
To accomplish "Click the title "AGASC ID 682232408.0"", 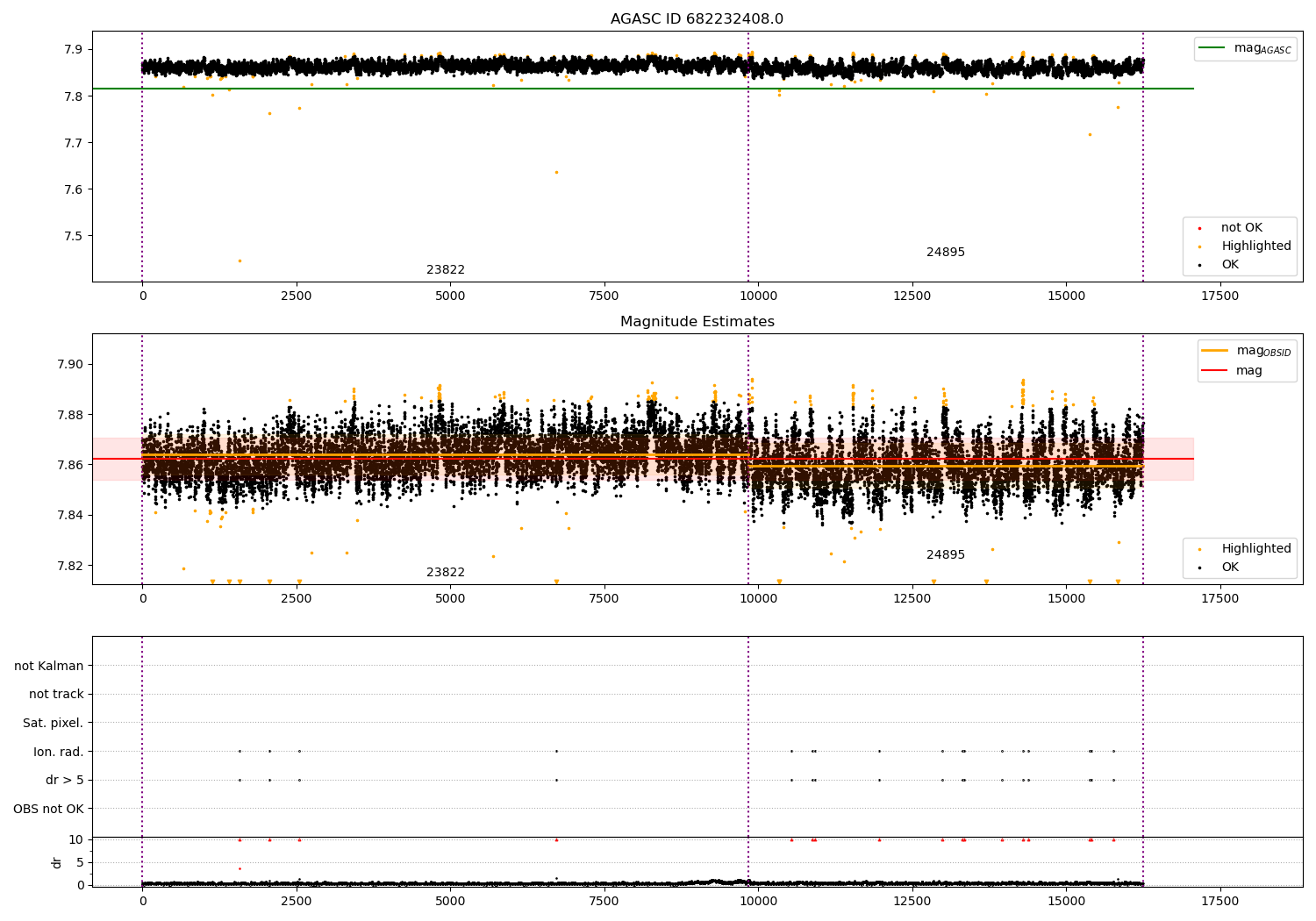I will 697,19.
